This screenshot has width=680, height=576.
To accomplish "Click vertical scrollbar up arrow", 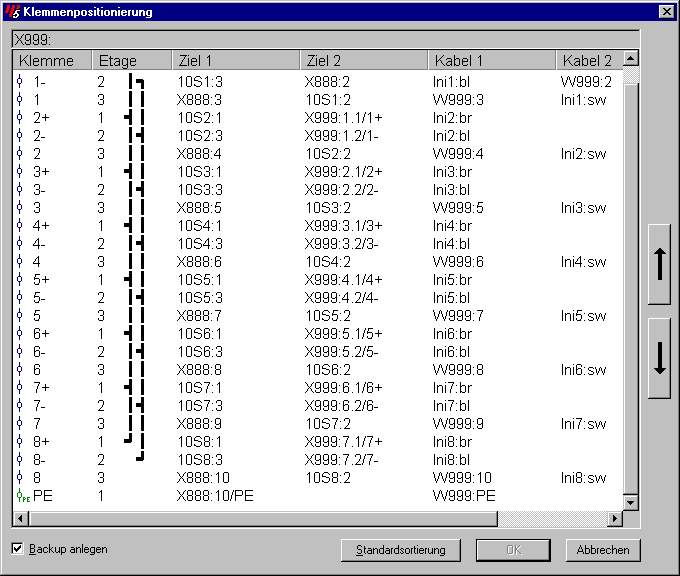I will click(631, 58).
